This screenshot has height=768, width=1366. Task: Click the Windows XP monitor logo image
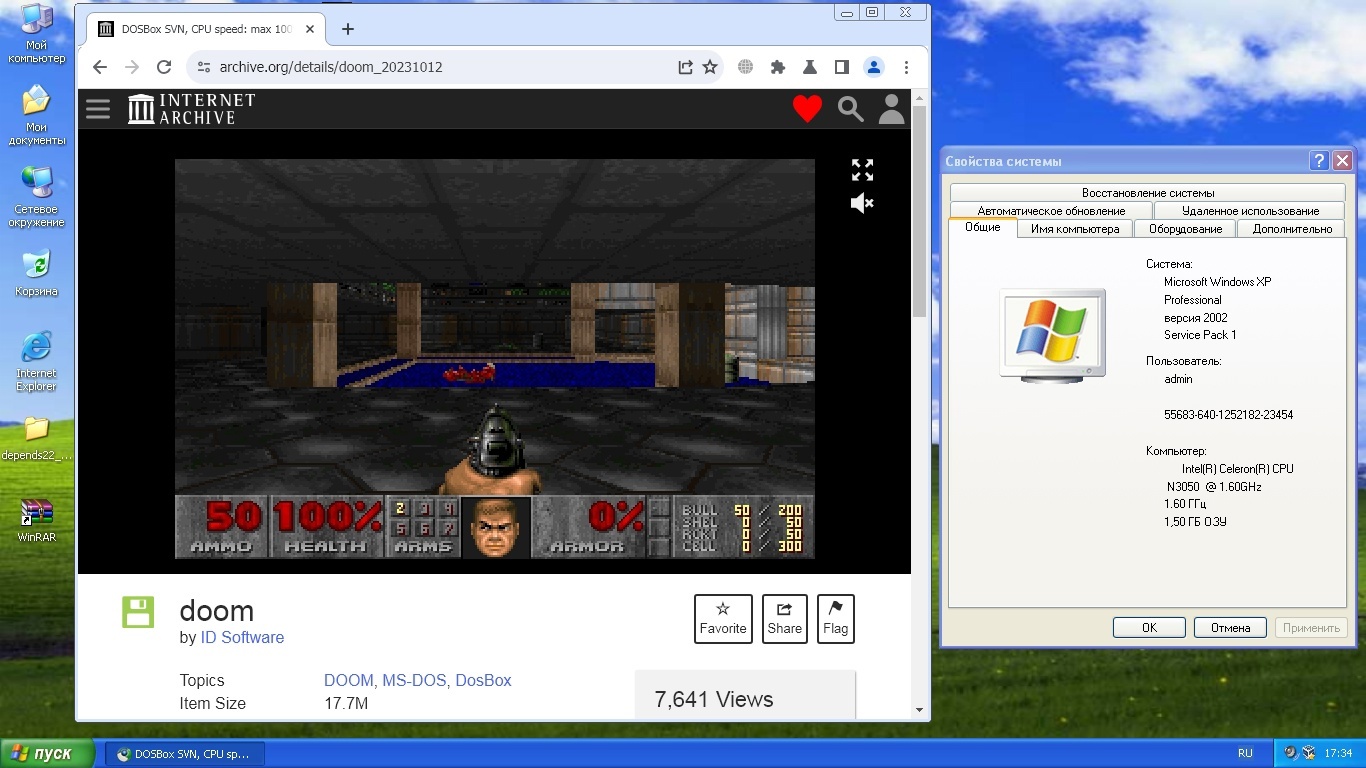click(x=1052, y=335)
